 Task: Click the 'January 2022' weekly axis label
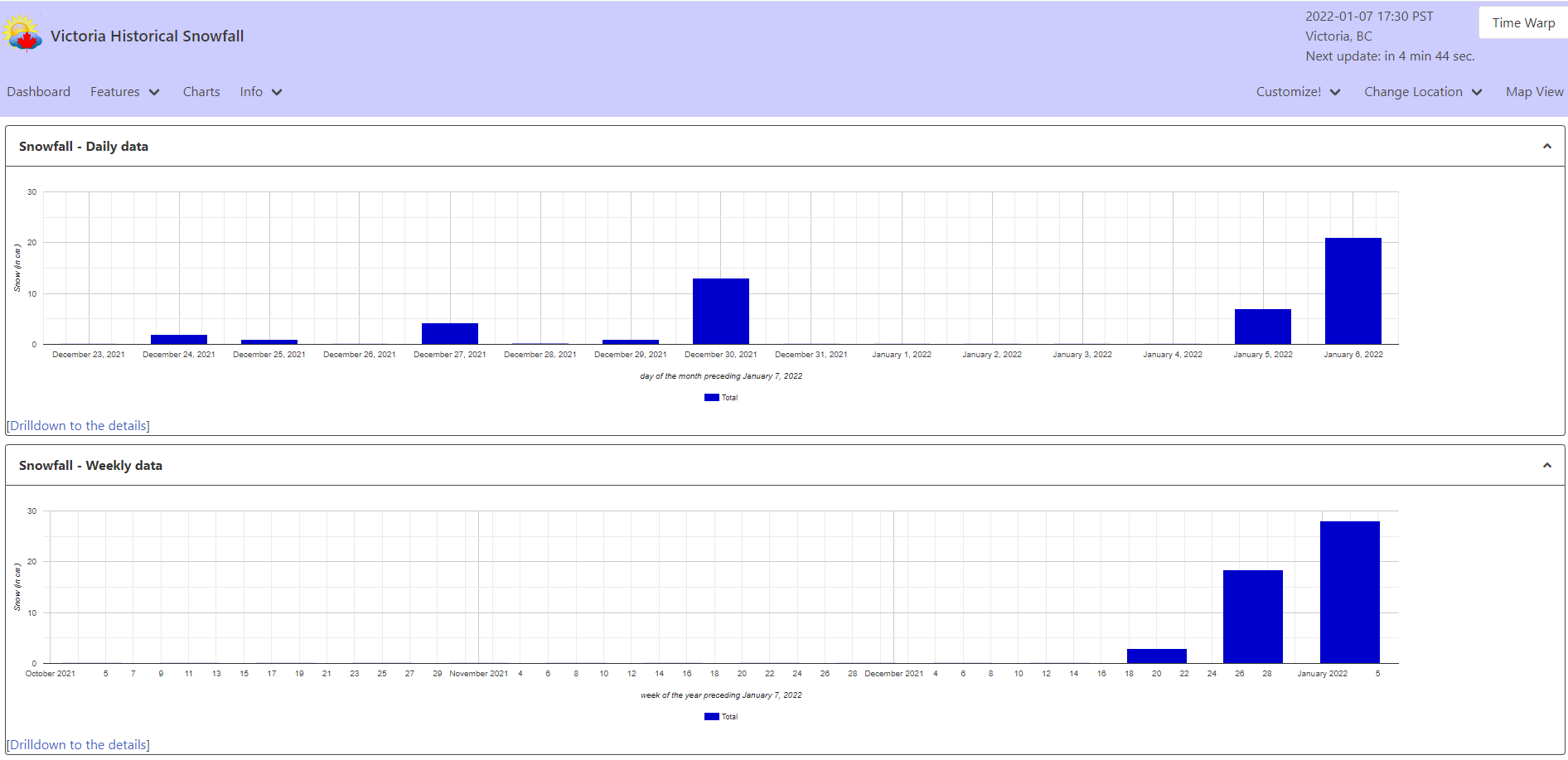point(1323,674)
